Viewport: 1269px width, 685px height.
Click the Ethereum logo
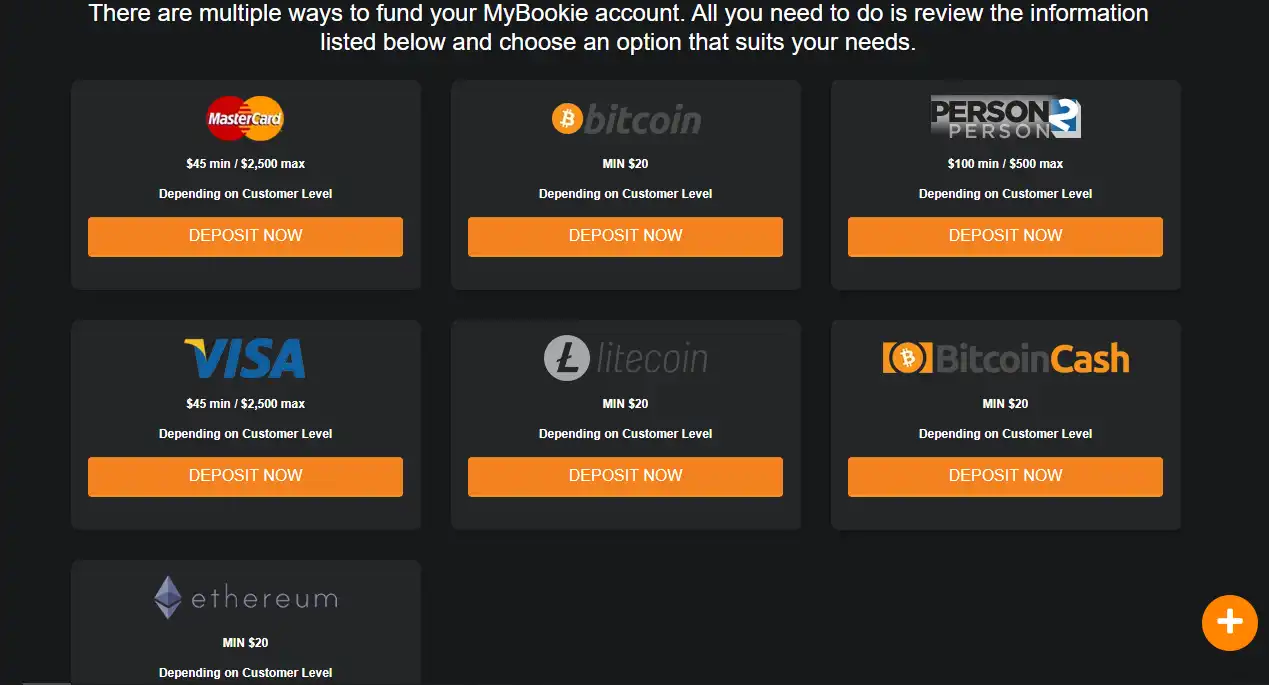[245, 598]
